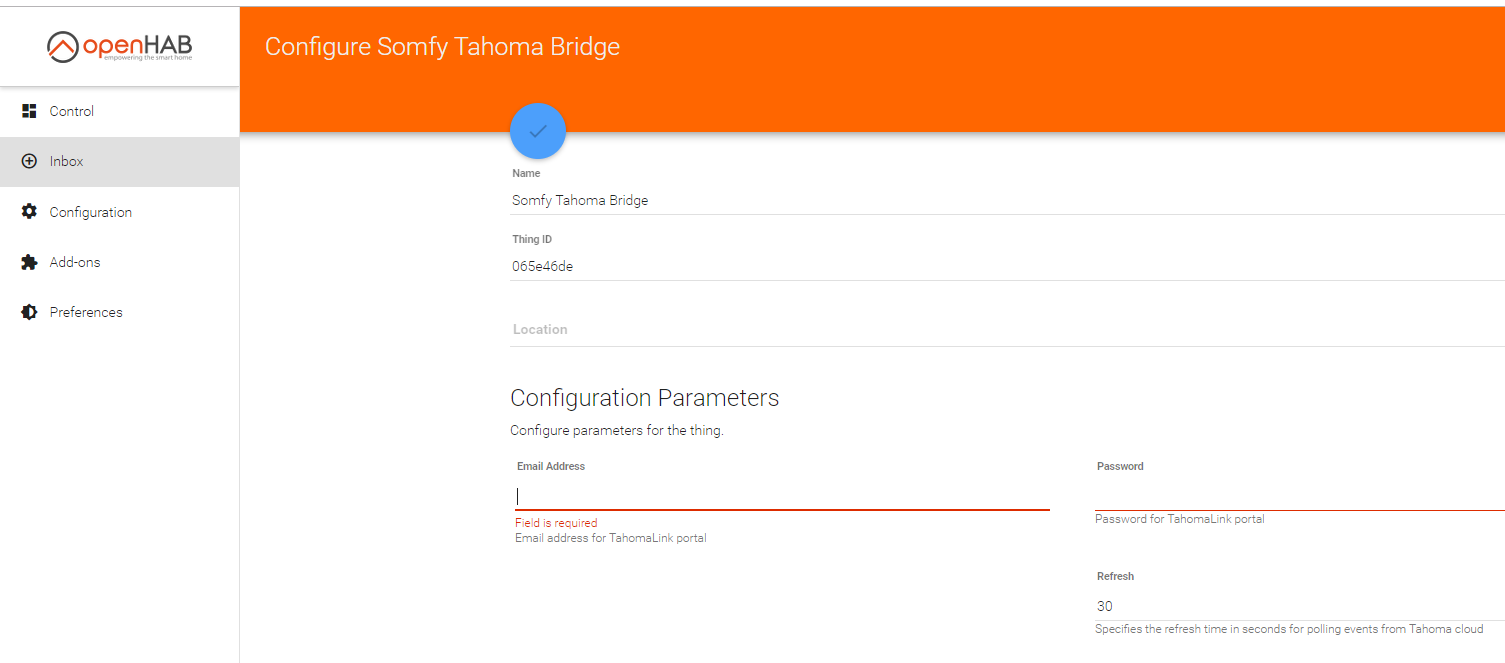Screen dimensions: 1505x663
Task: Click the openHAB logo
Action: pos(120,46)
